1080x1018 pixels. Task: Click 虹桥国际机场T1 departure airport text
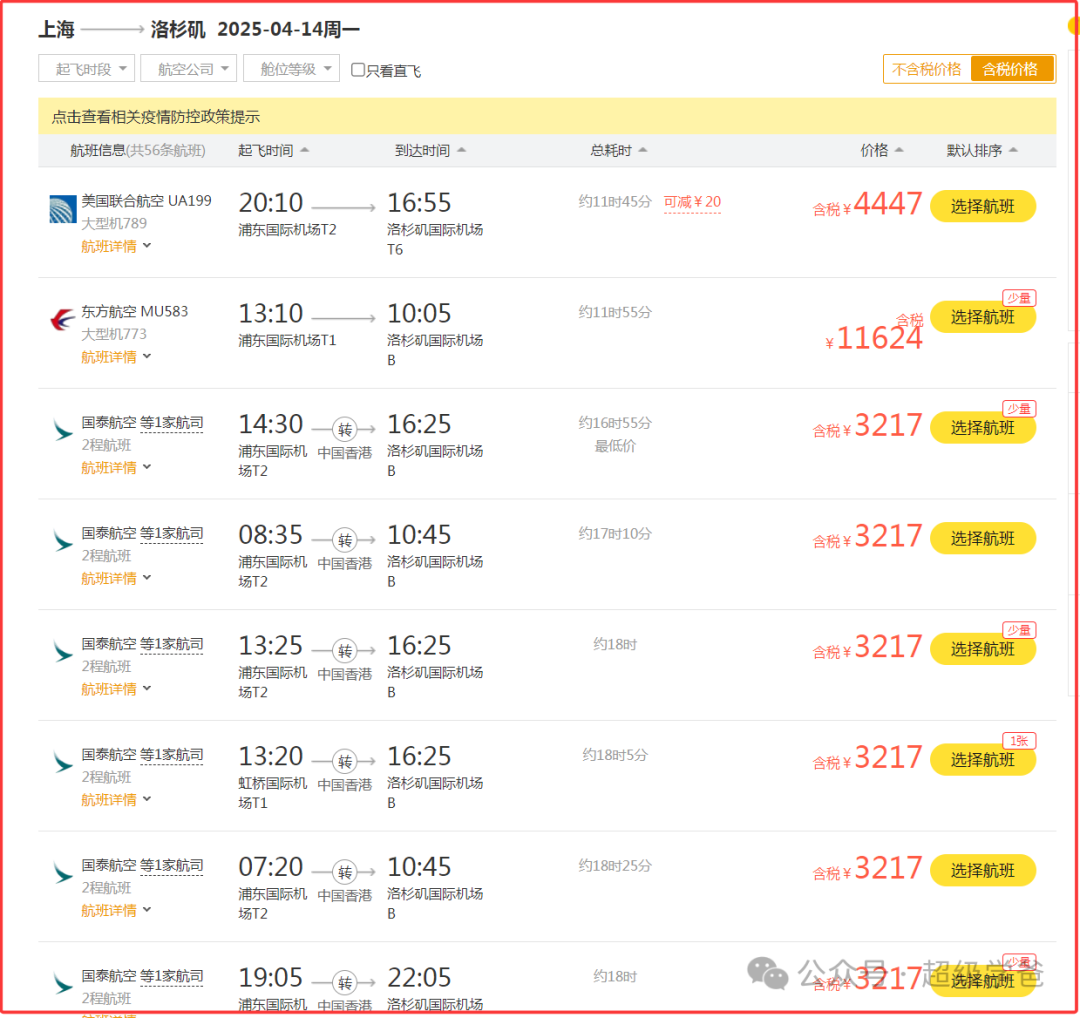(x=273, y=793)
